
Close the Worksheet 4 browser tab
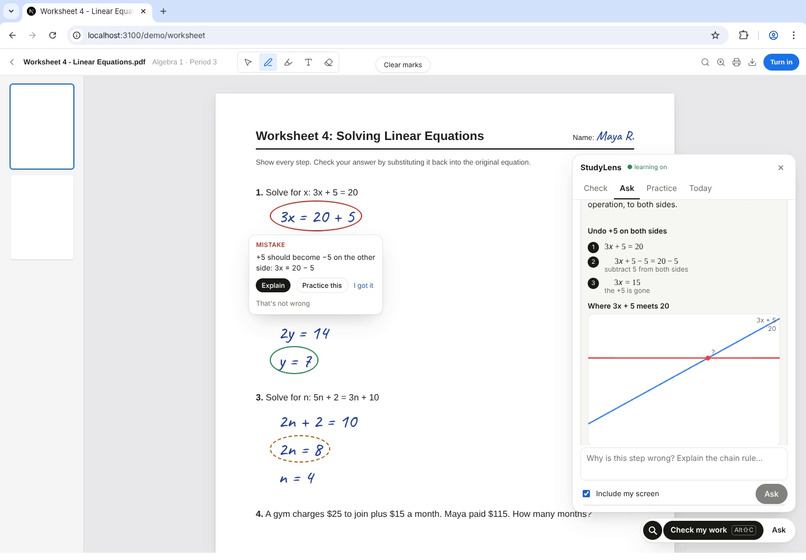(143, 11)
